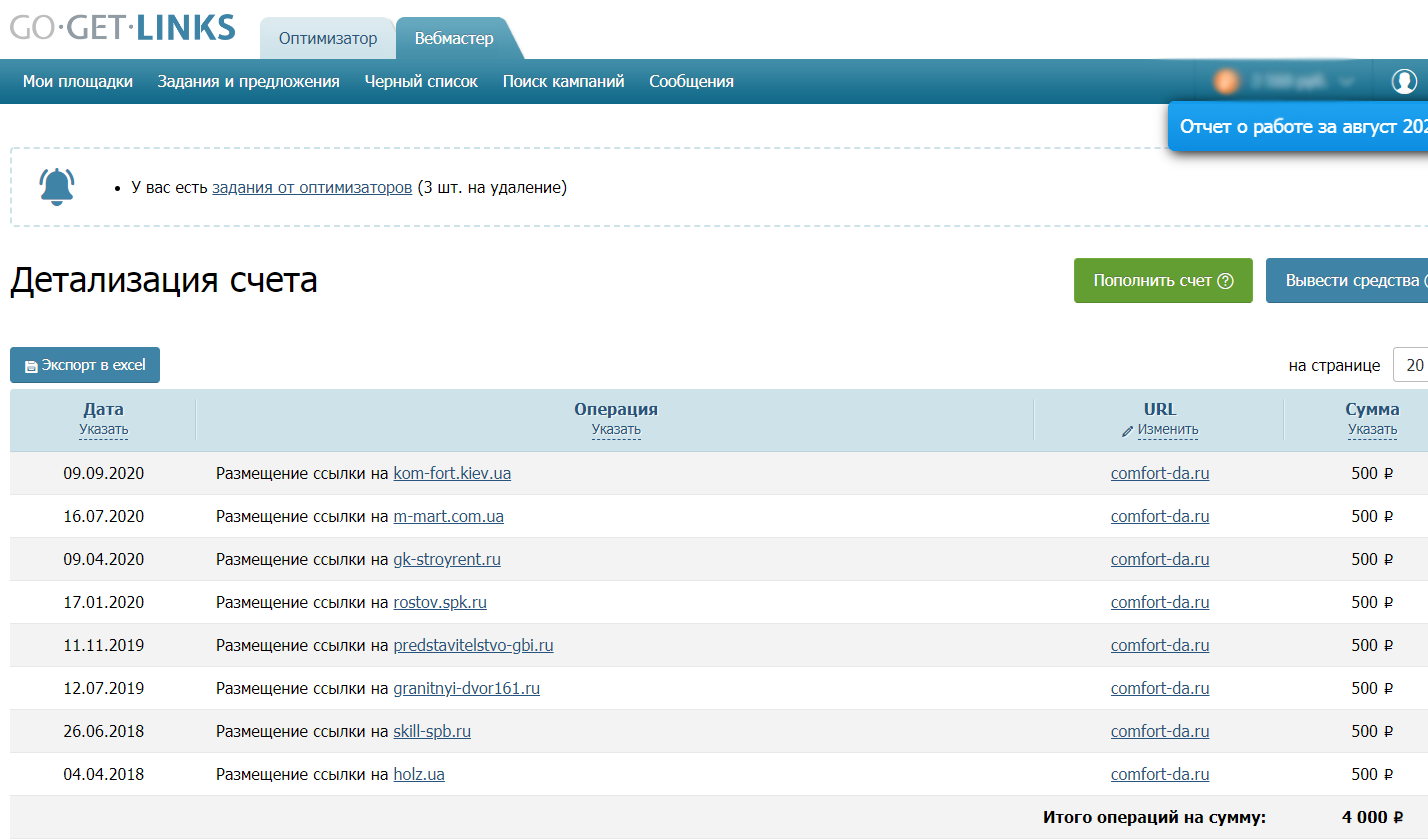This screenshot has width=1428, height=840.
Task: Click the Сумма column header
Action: [x=1372, y=409]
